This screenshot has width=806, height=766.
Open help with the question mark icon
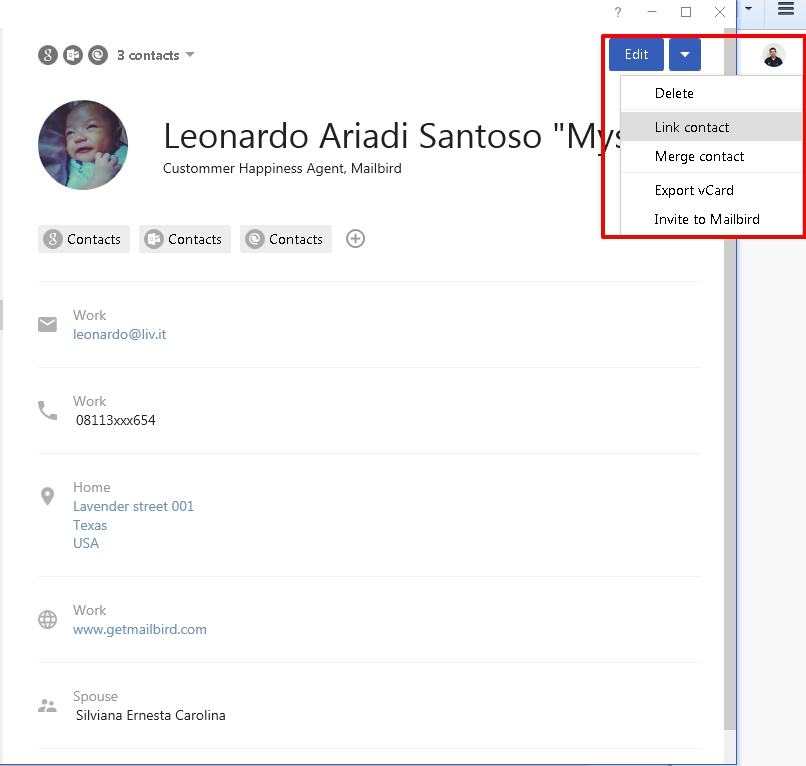pyautogui.click(x=618, y=12)
